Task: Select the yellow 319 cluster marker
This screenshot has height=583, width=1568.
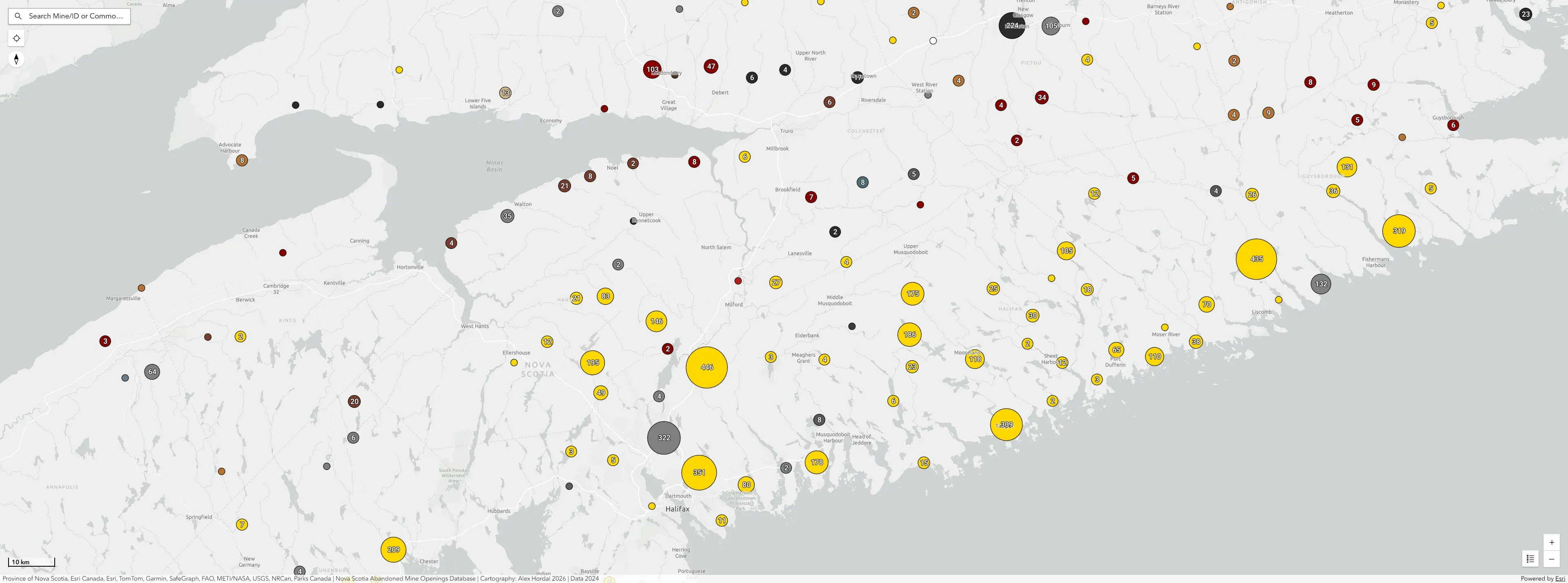Action: pyautogui.click(x=1399, y=231)
